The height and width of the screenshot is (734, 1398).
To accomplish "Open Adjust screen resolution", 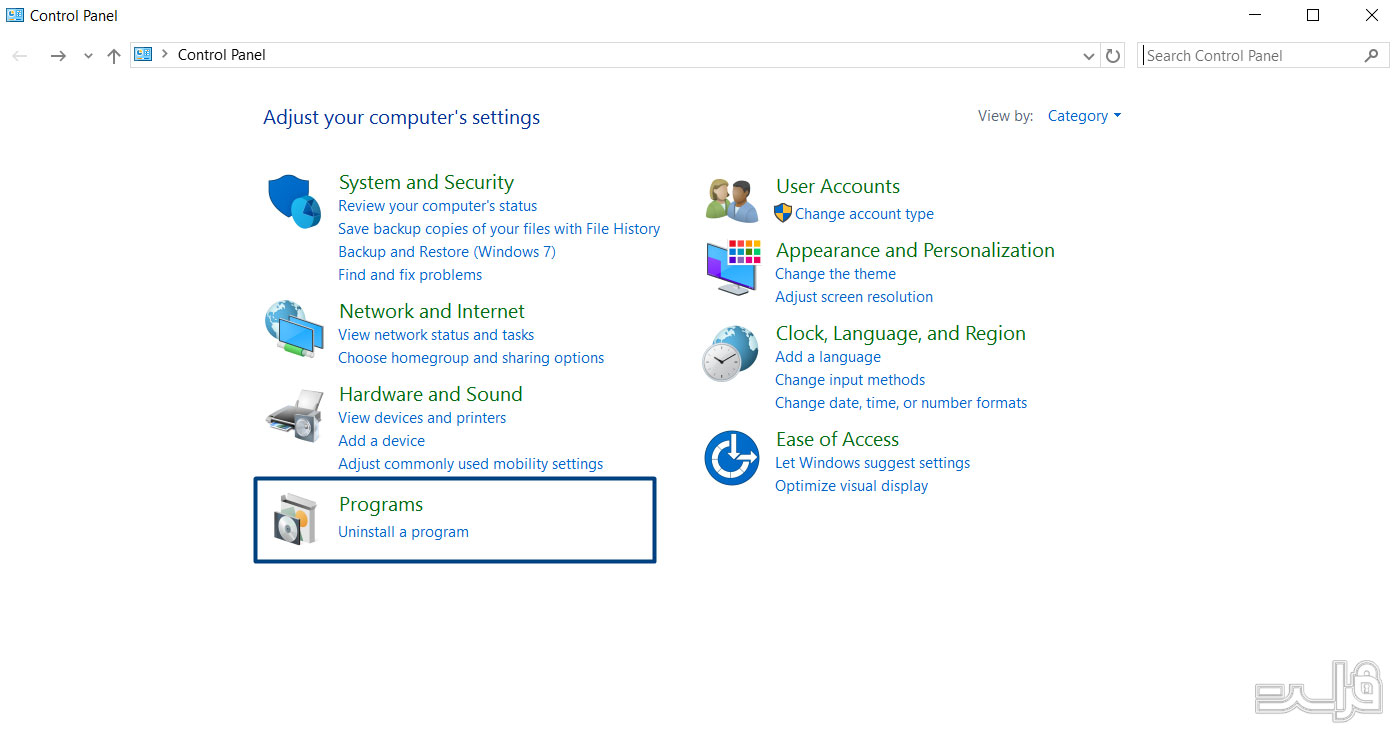I will [854, 297].
